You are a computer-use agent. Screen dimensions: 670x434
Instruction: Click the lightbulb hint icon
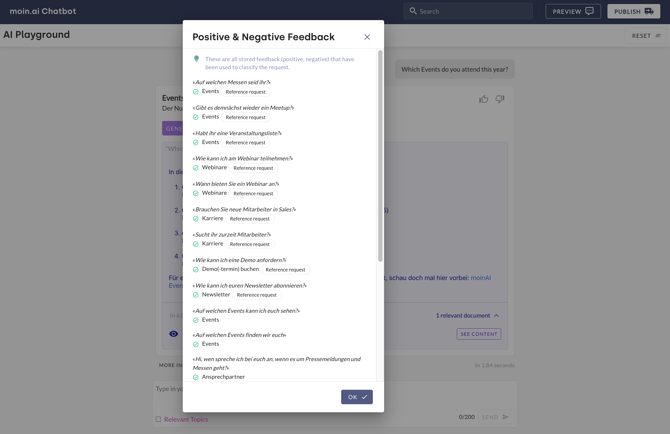click(196, 59)
